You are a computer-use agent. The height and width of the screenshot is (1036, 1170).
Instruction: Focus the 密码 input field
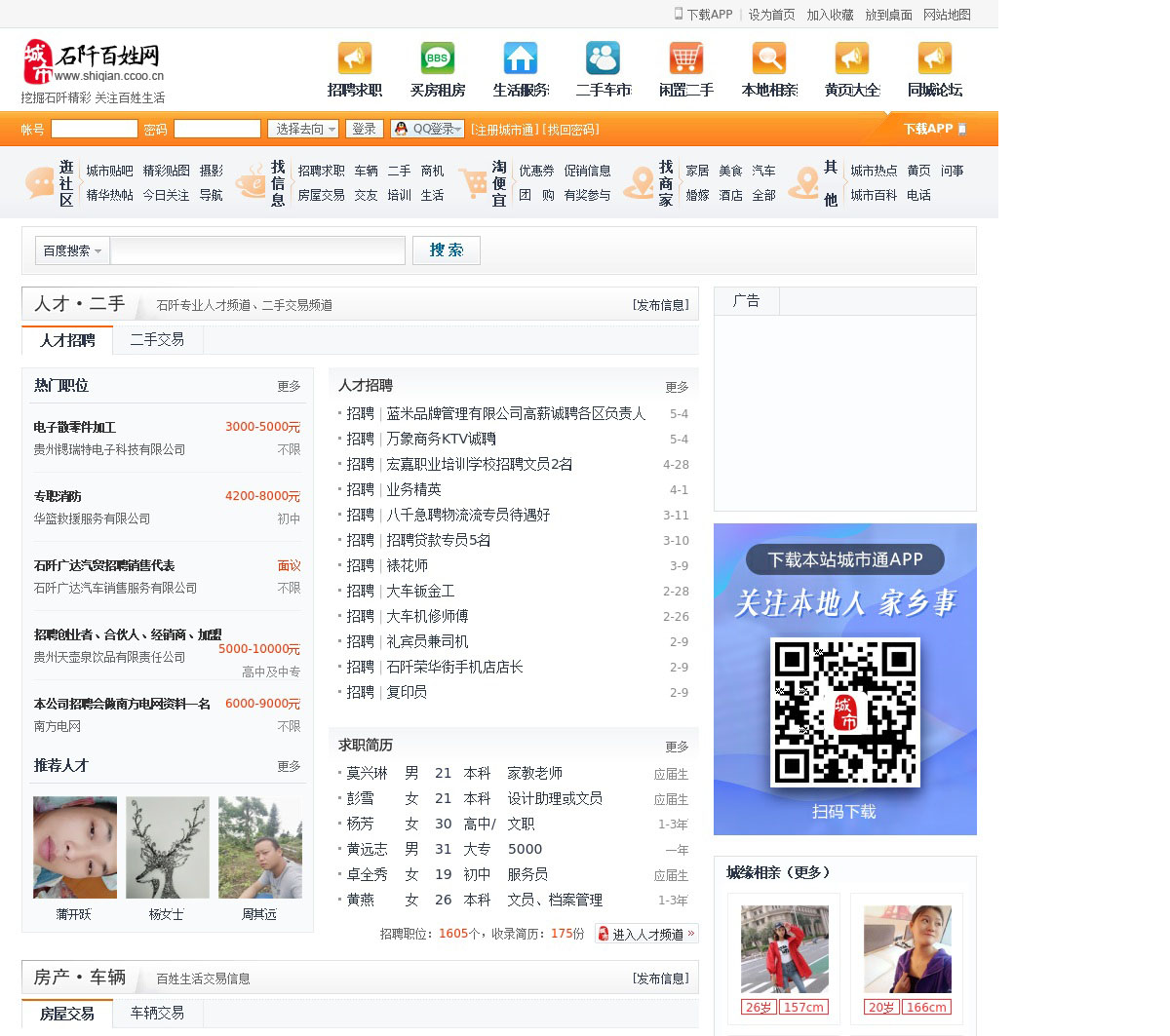coord(216,129)
